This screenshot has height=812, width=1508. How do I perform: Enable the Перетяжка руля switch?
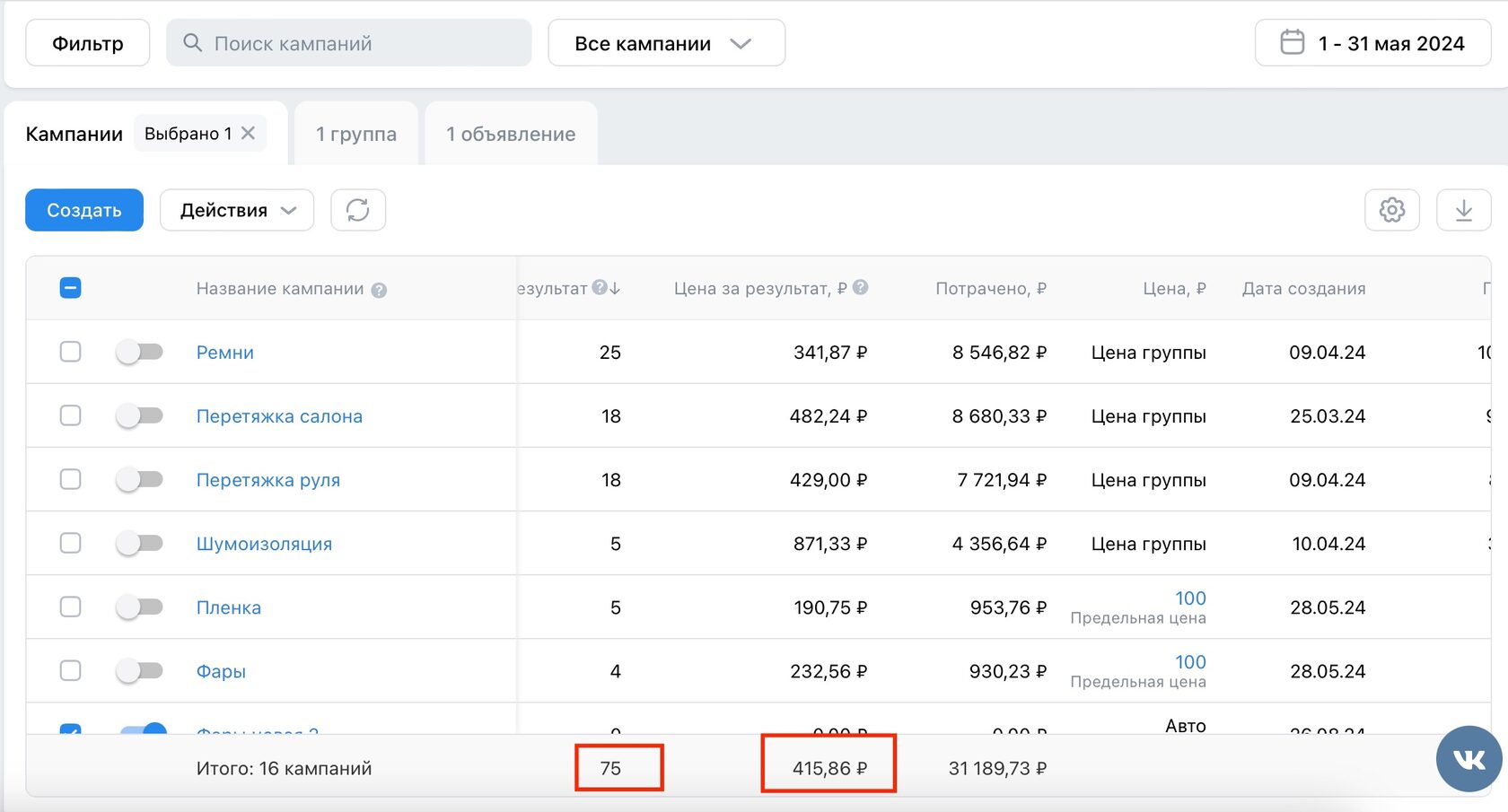[139, 479]
